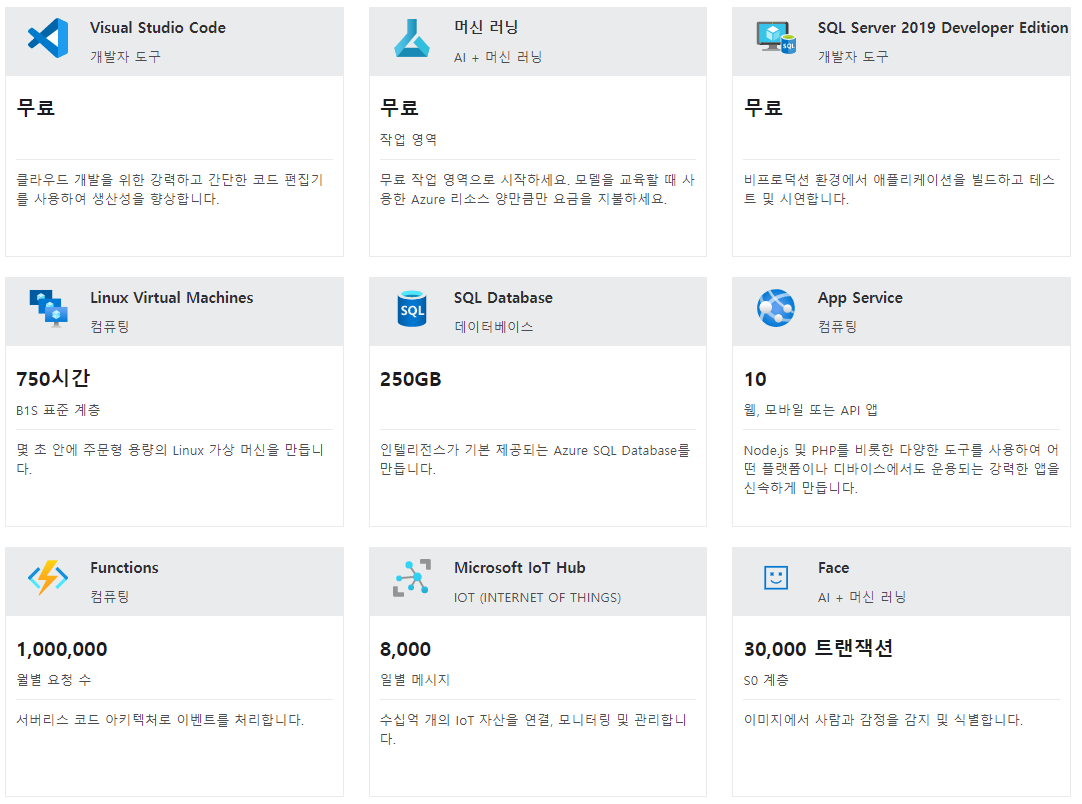Viewport: 1082px width, 804px height.
Task: Click App Service description about Node.js 및 PHP
Action: [901, 469]
